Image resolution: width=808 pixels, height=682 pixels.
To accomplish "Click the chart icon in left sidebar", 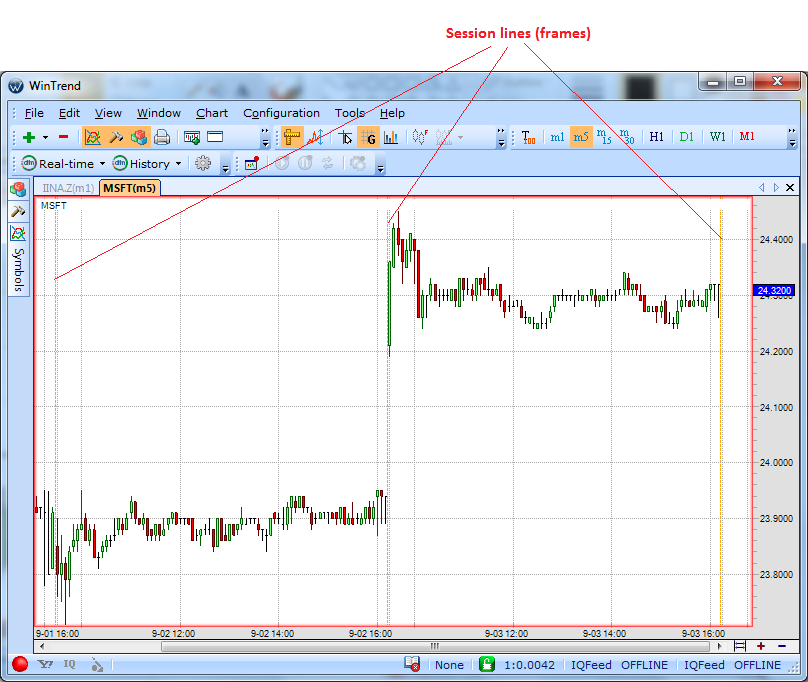I will pyautogui.click(x=18, y=234).
